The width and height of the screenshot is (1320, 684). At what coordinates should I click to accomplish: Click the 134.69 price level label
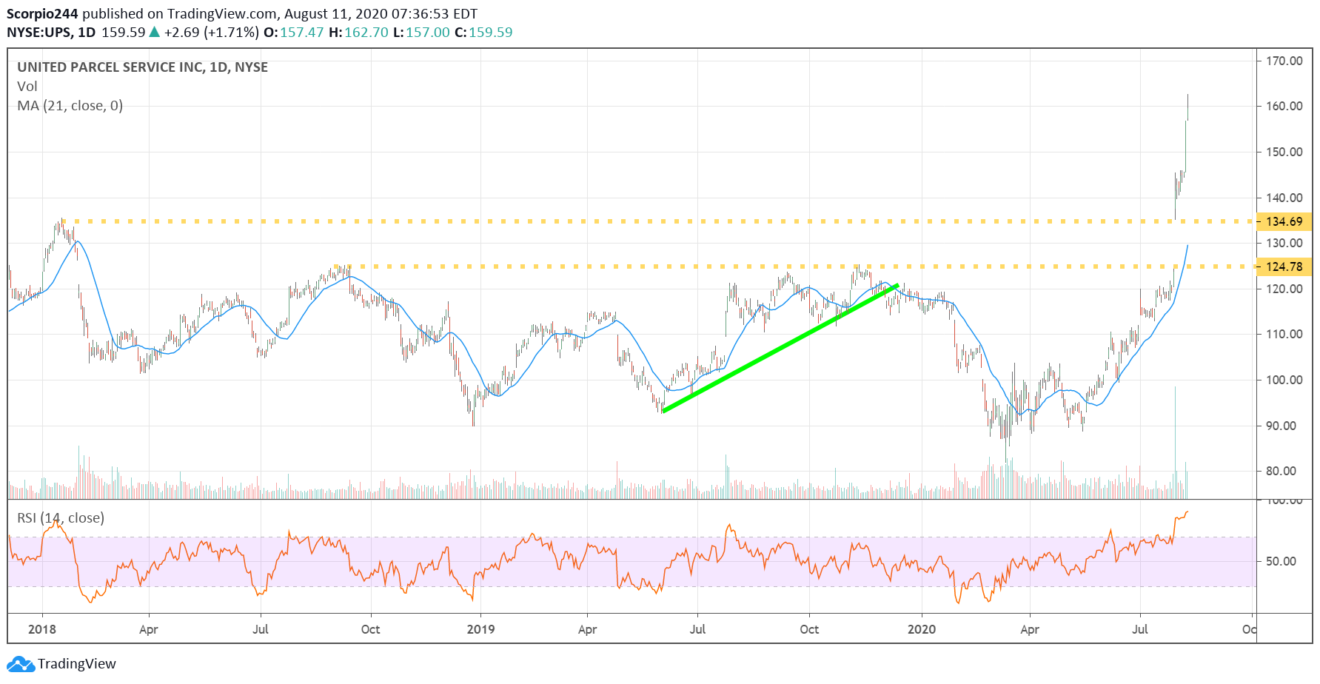click(x=1282, y=220)
